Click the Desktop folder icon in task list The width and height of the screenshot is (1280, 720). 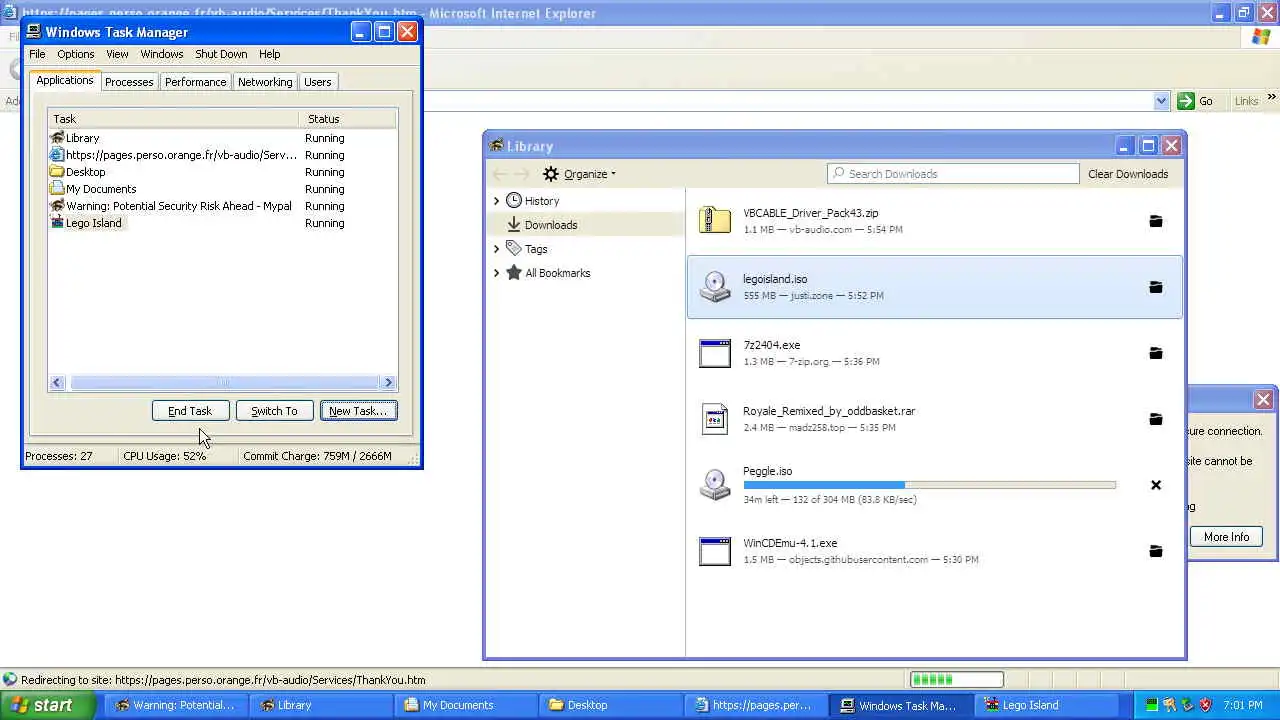coord(57,172)
